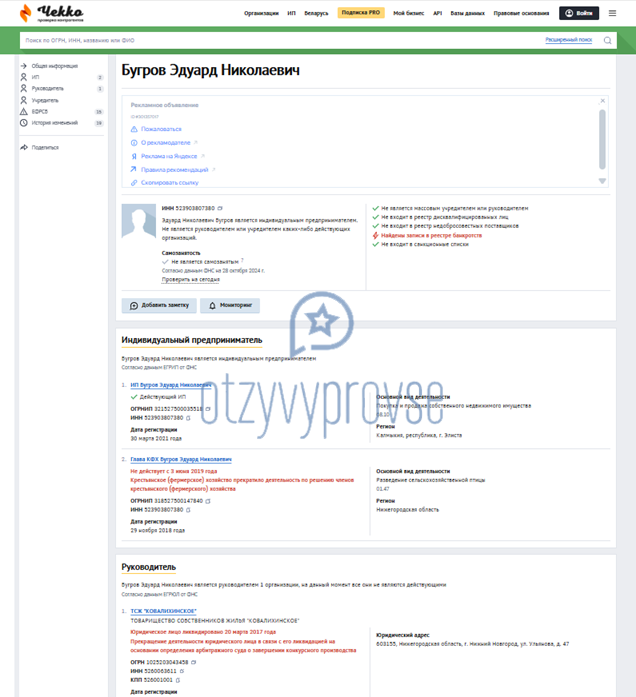
Task: Open Расширенный поиск link
Action: point(568,40)
